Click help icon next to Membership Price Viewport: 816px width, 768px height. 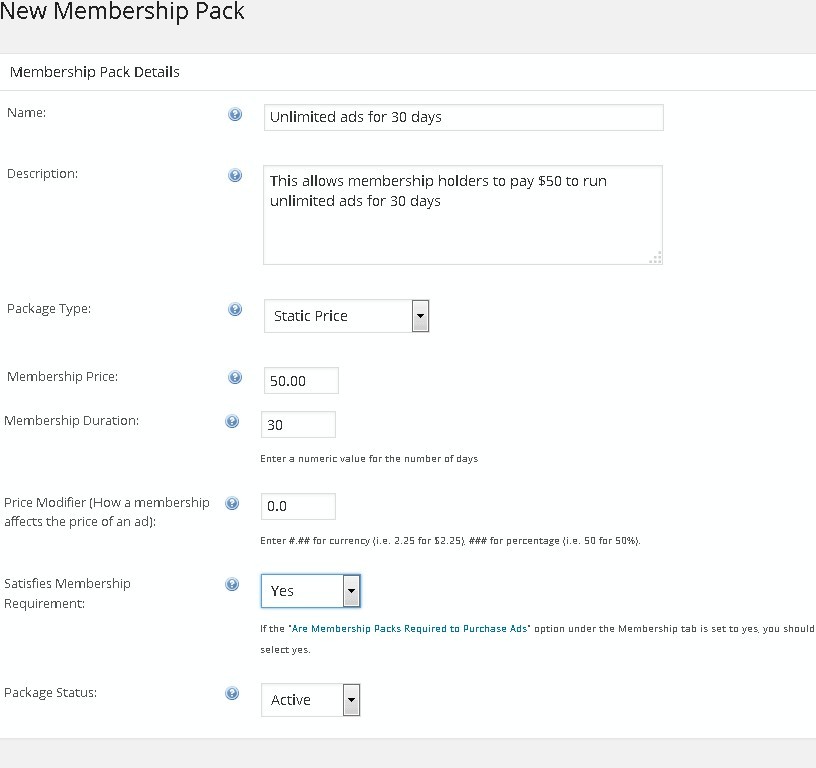[x=235, y=377]
